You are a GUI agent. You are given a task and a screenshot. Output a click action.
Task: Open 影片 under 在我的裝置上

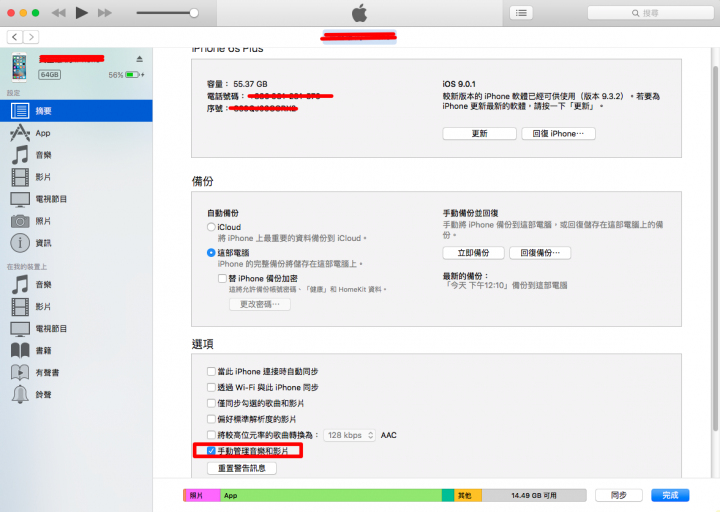tap(76, 307)
